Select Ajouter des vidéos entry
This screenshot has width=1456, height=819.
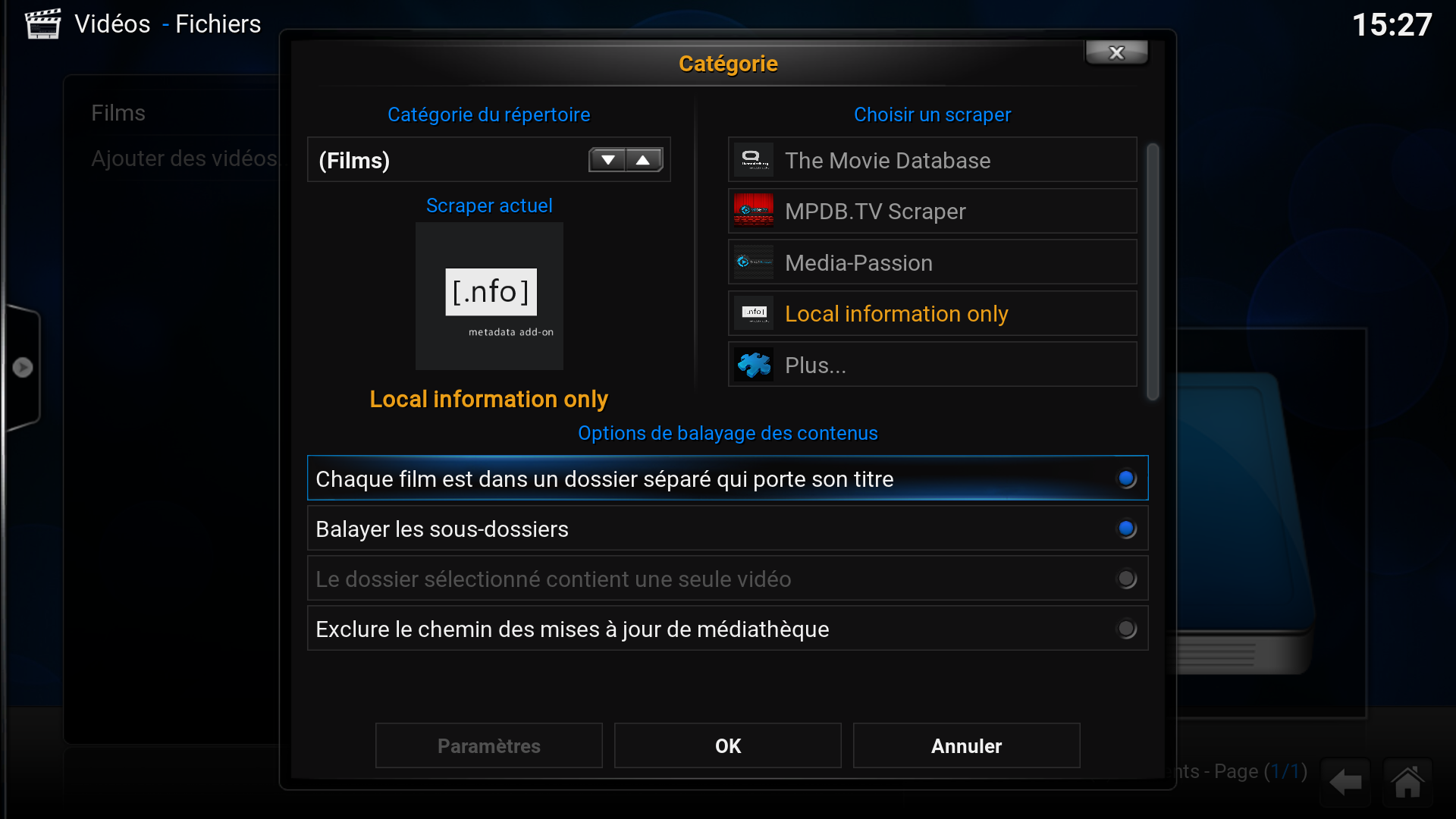(x=184, y=158)
